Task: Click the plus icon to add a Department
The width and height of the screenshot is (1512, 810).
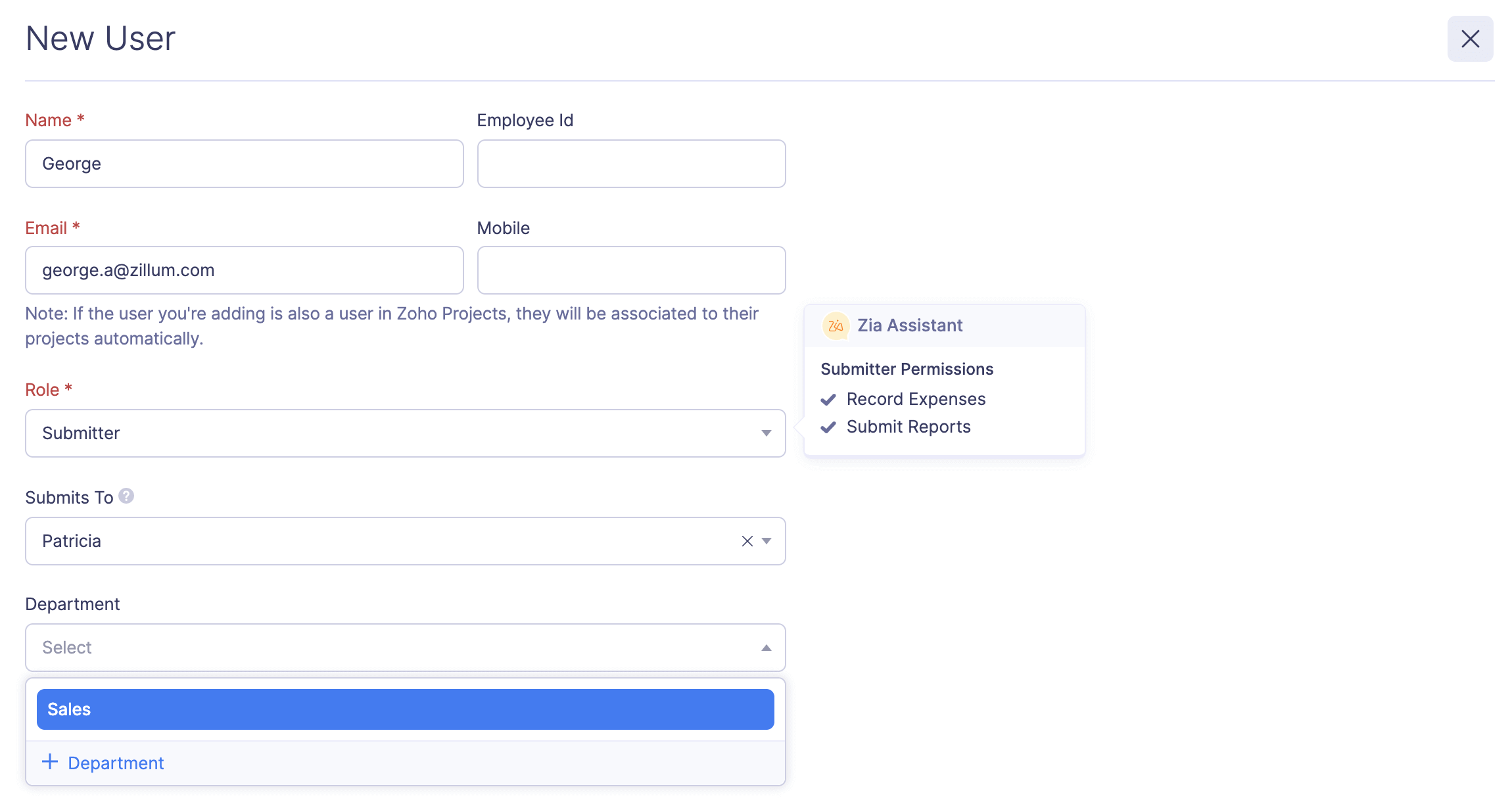Action: click(49, 761)
